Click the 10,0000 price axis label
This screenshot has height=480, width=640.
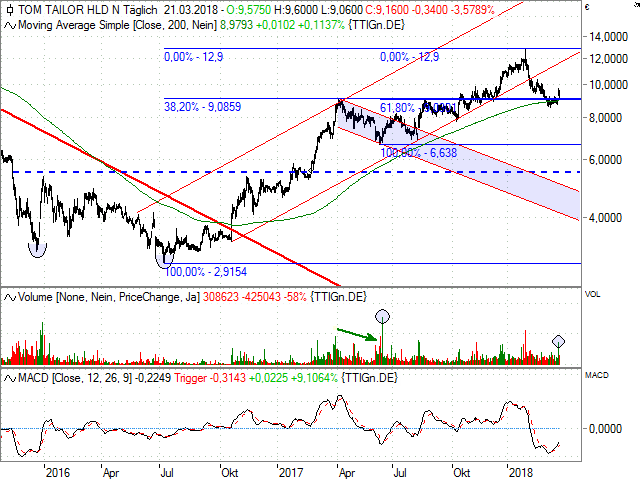[x=608, y=85]
